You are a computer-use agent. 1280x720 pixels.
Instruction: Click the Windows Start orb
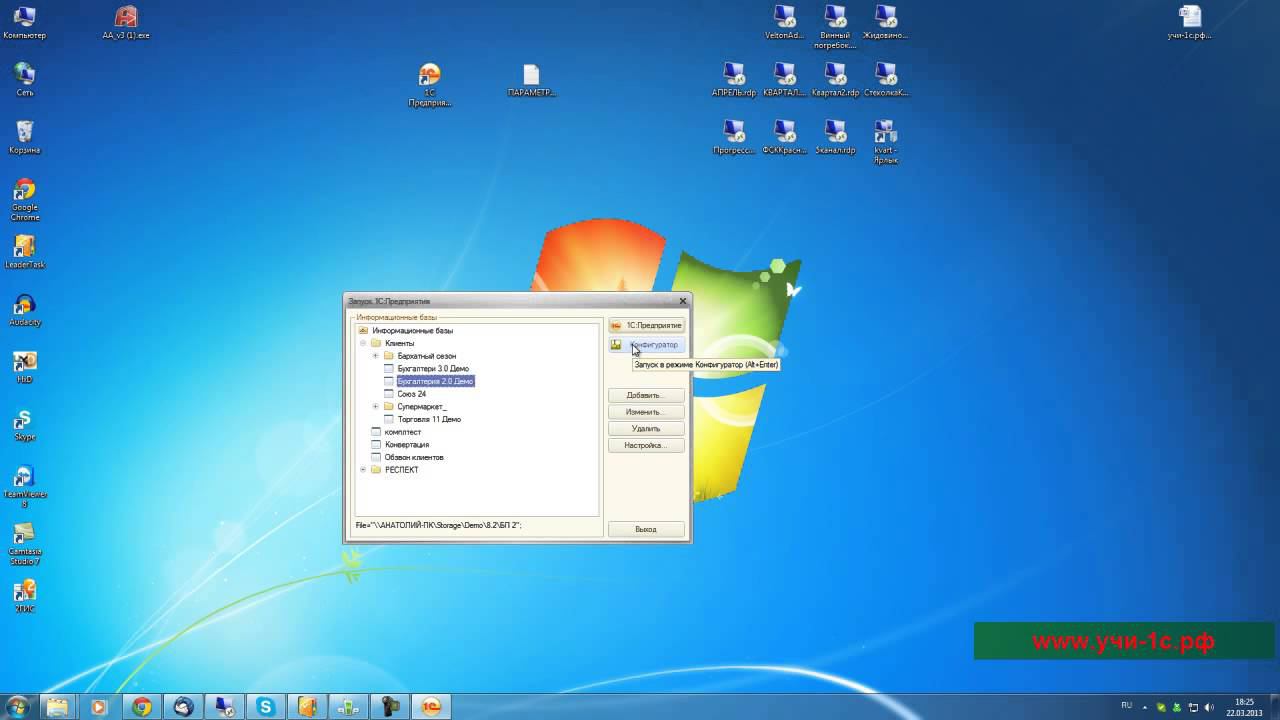(x=18, y=707)
